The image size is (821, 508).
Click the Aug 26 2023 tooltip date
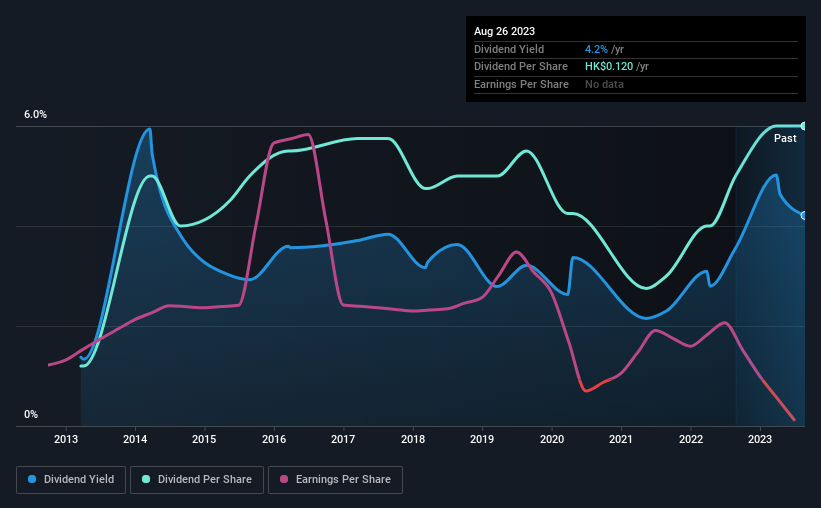coord(502,32)
